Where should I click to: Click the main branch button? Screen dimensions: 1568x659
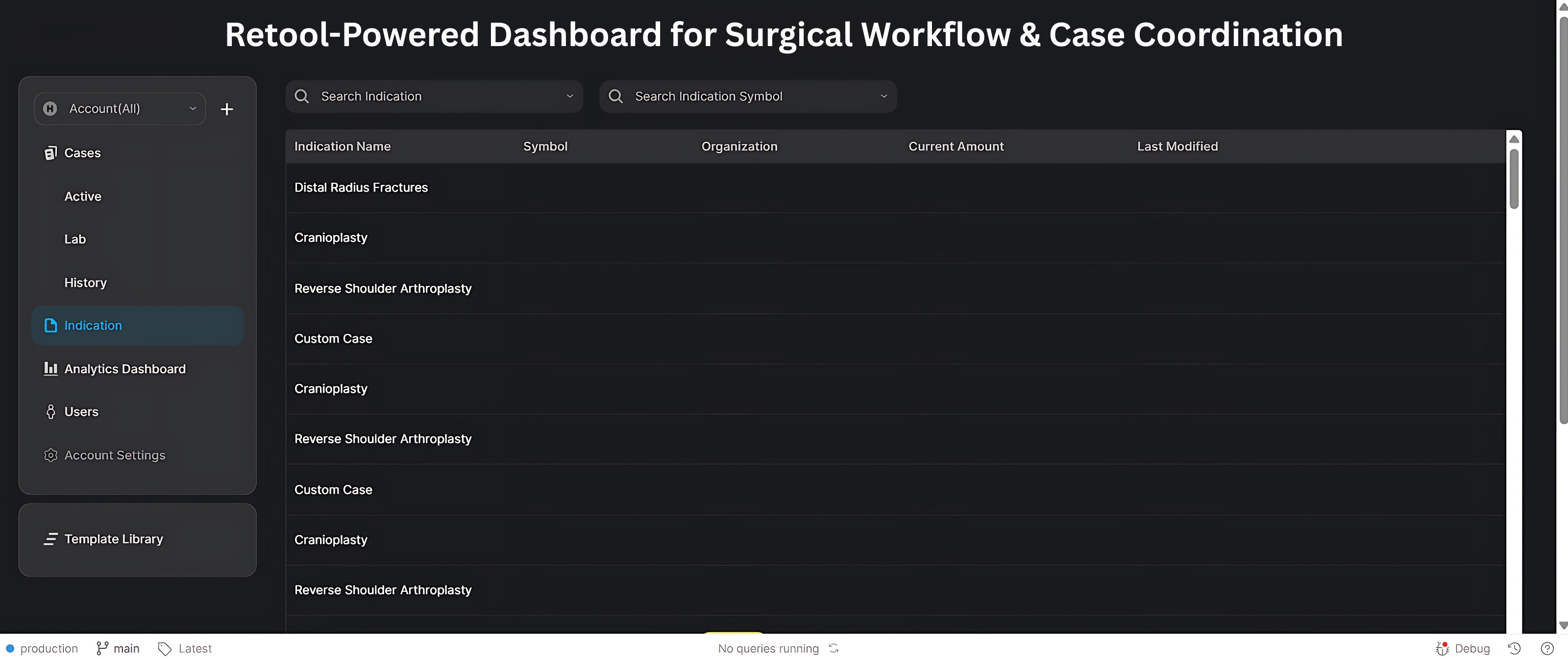click(118, 649)
